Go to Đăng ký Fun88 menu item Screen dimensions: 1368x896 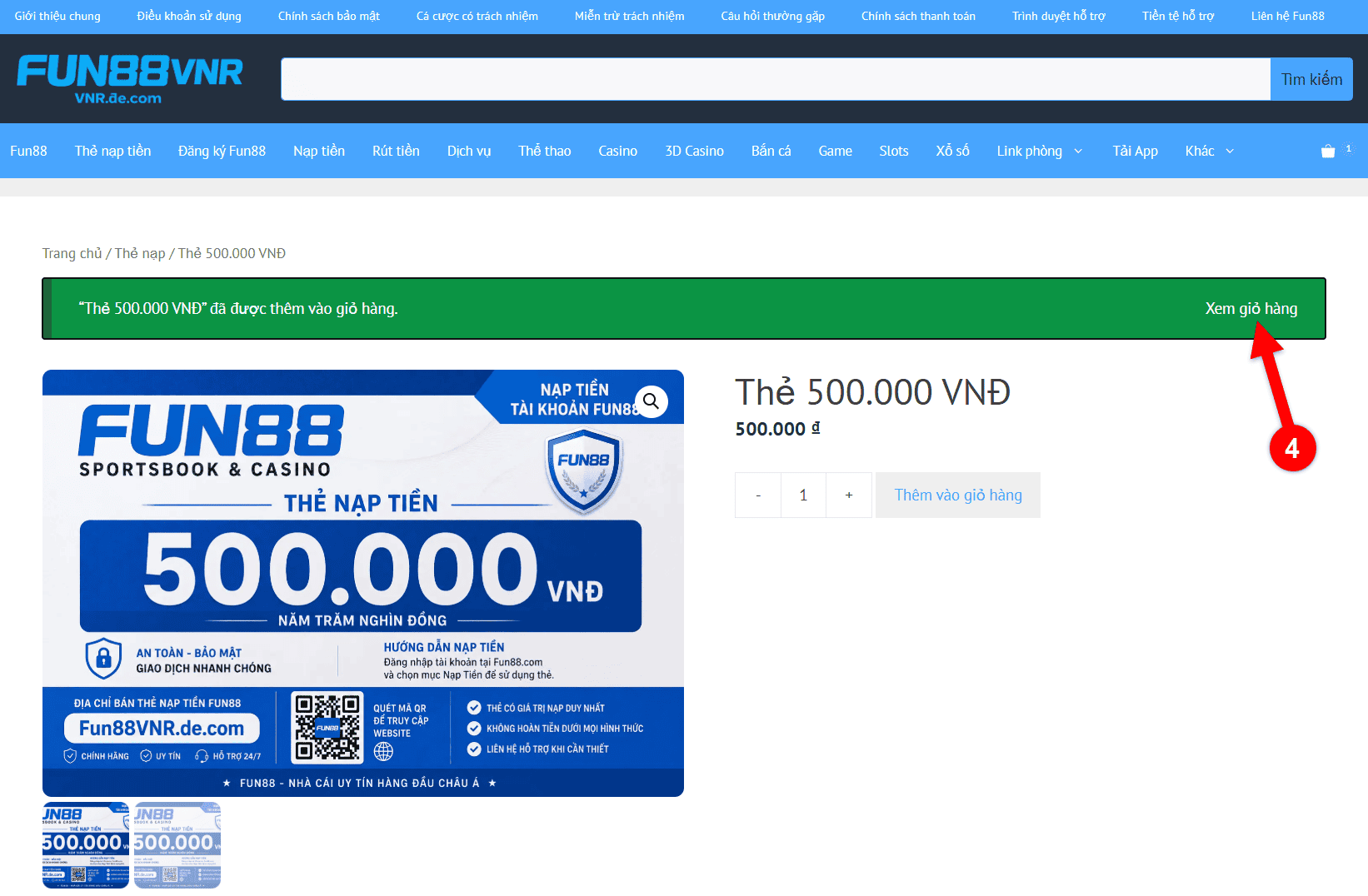[x=222, y=151]
